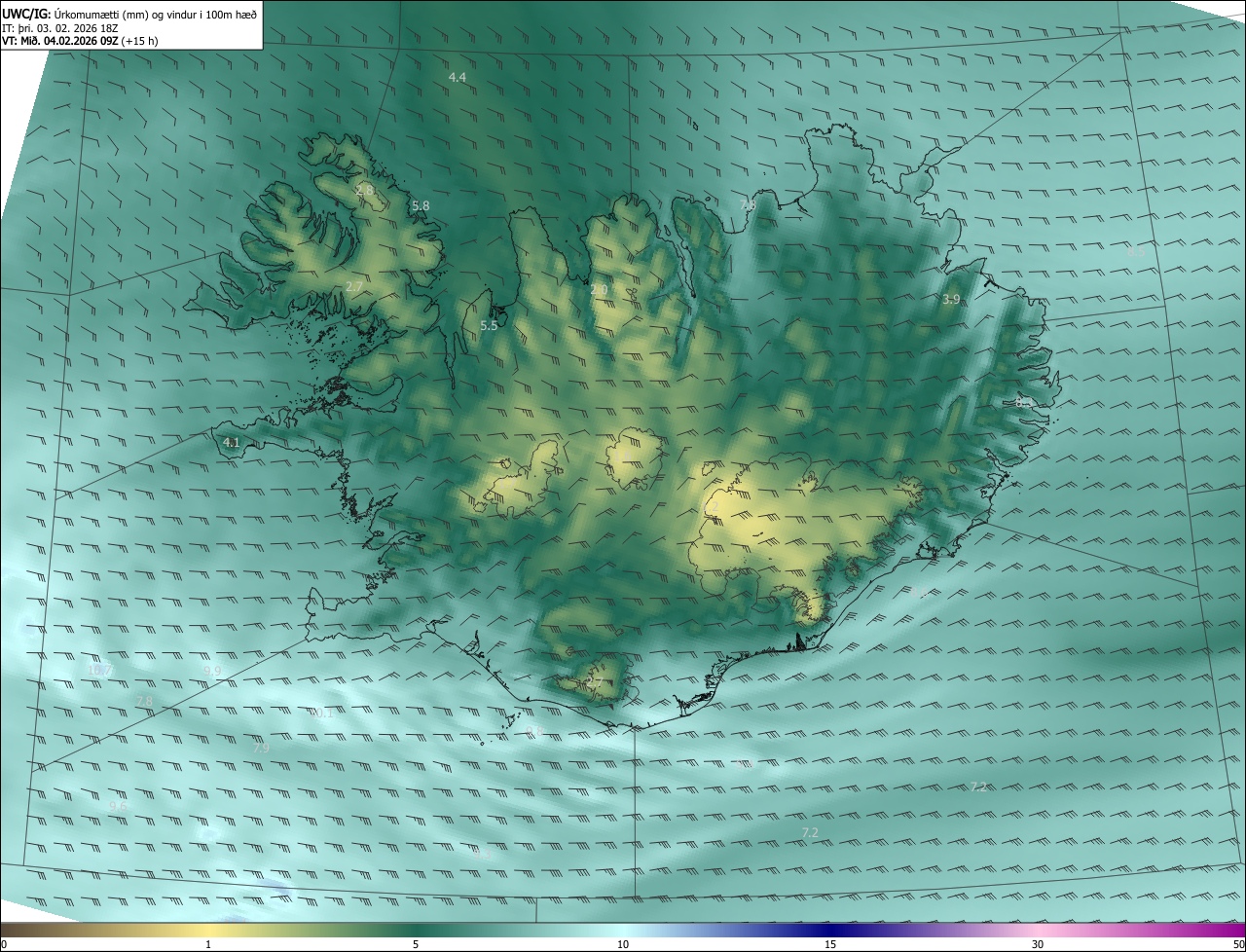
Task: Click the colour scale tick labelled 5
Action: click(x=416, y=944)
